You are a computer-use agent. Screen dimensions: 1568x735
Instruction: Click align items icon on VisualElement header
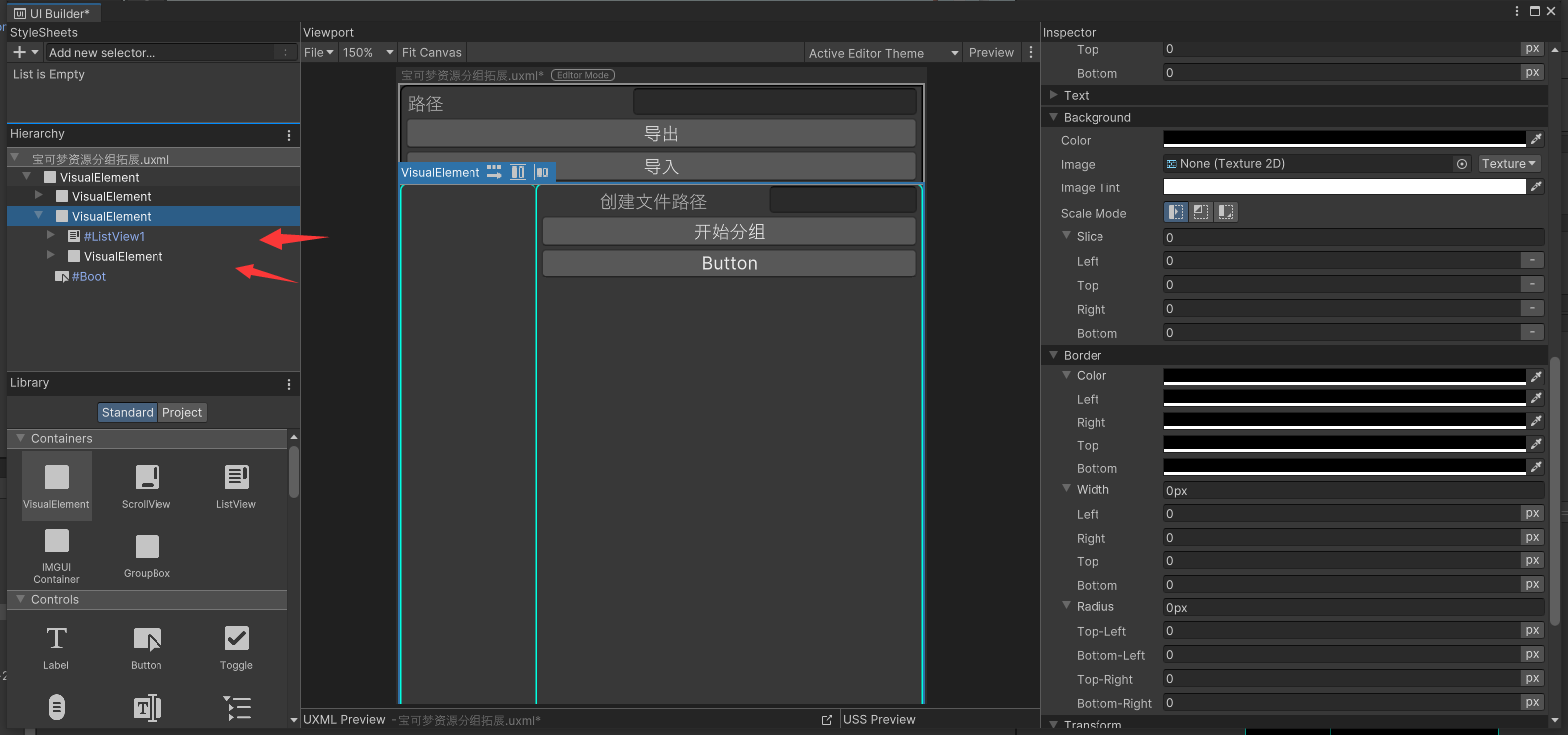[x=518, y=172]
